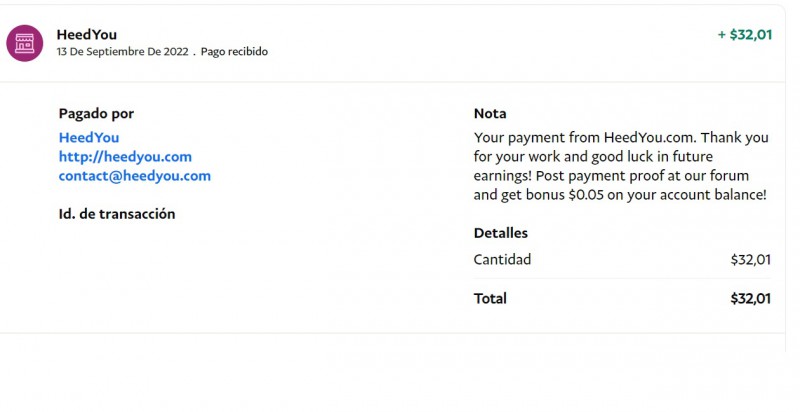Click the Cantidad label

pos(502,260)
